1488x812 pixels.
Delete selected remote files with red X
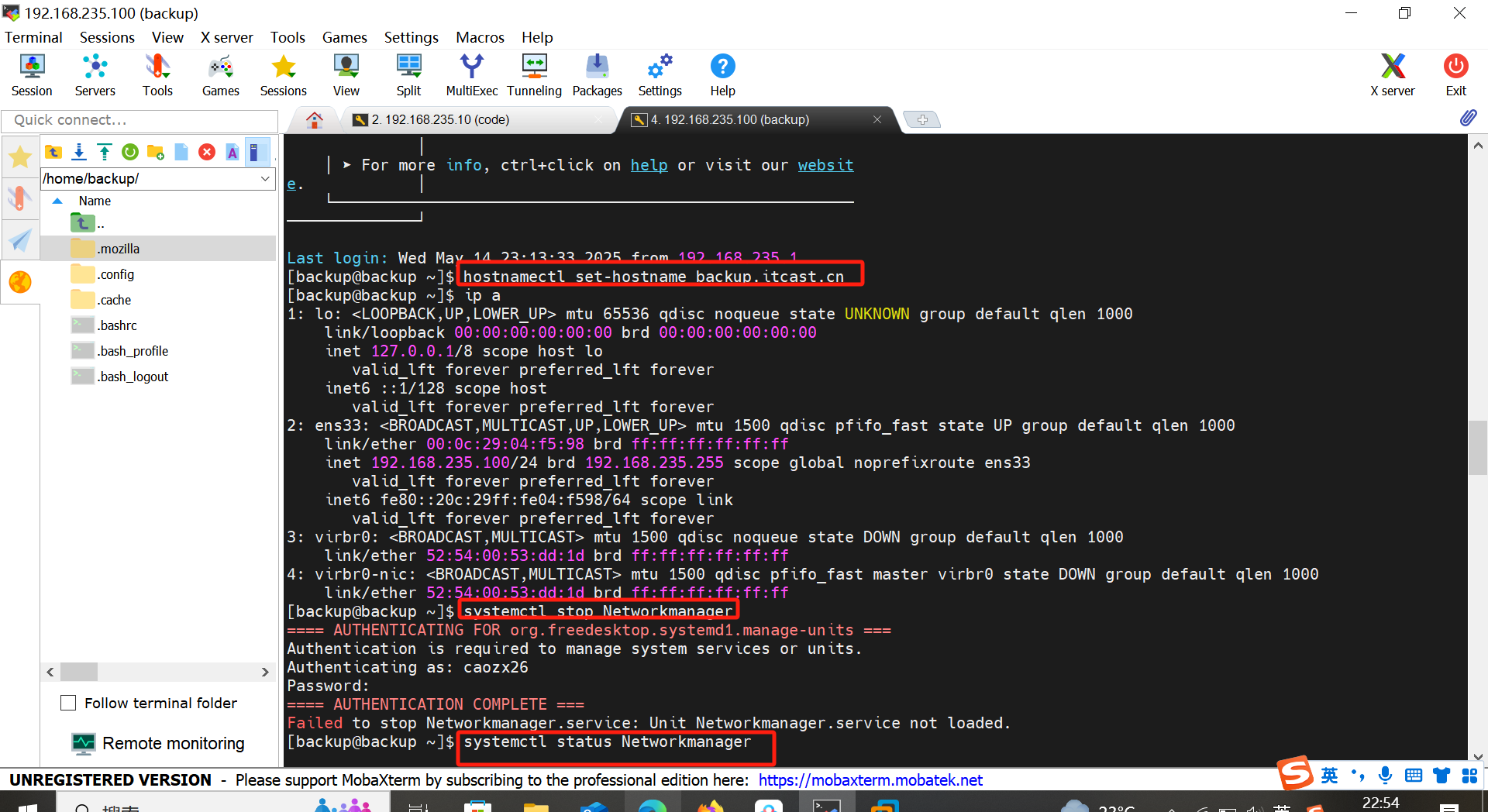pyautogui.click(x=207, y=152)
